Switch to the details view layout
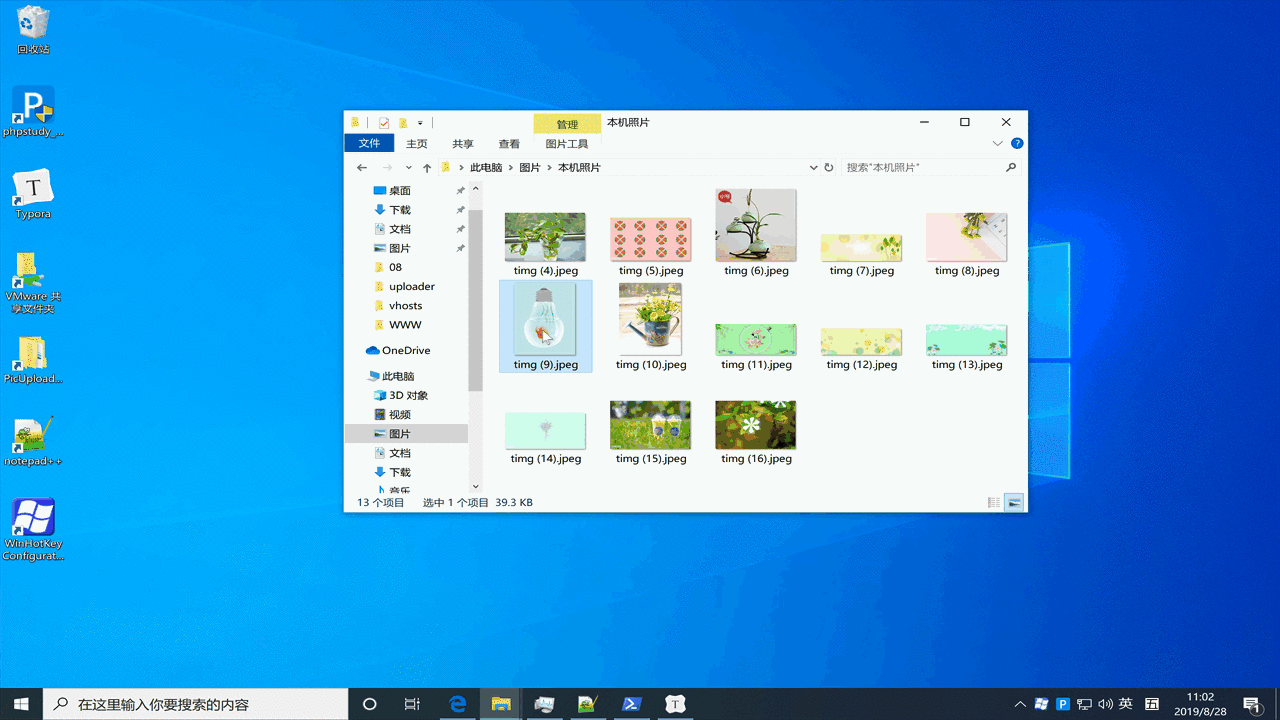 click(x=994, y=502)
